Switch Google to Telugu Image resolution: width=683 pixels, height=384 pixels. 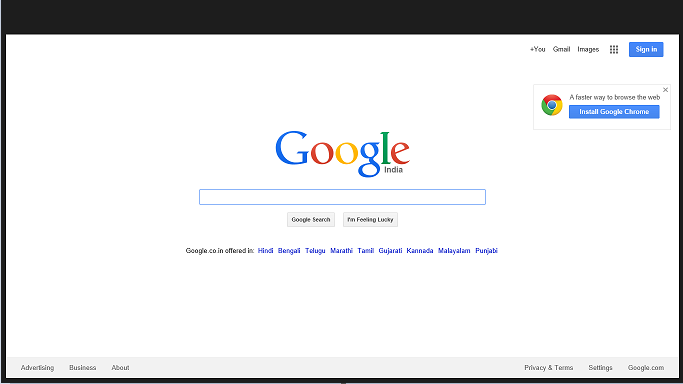click(315, 251)
